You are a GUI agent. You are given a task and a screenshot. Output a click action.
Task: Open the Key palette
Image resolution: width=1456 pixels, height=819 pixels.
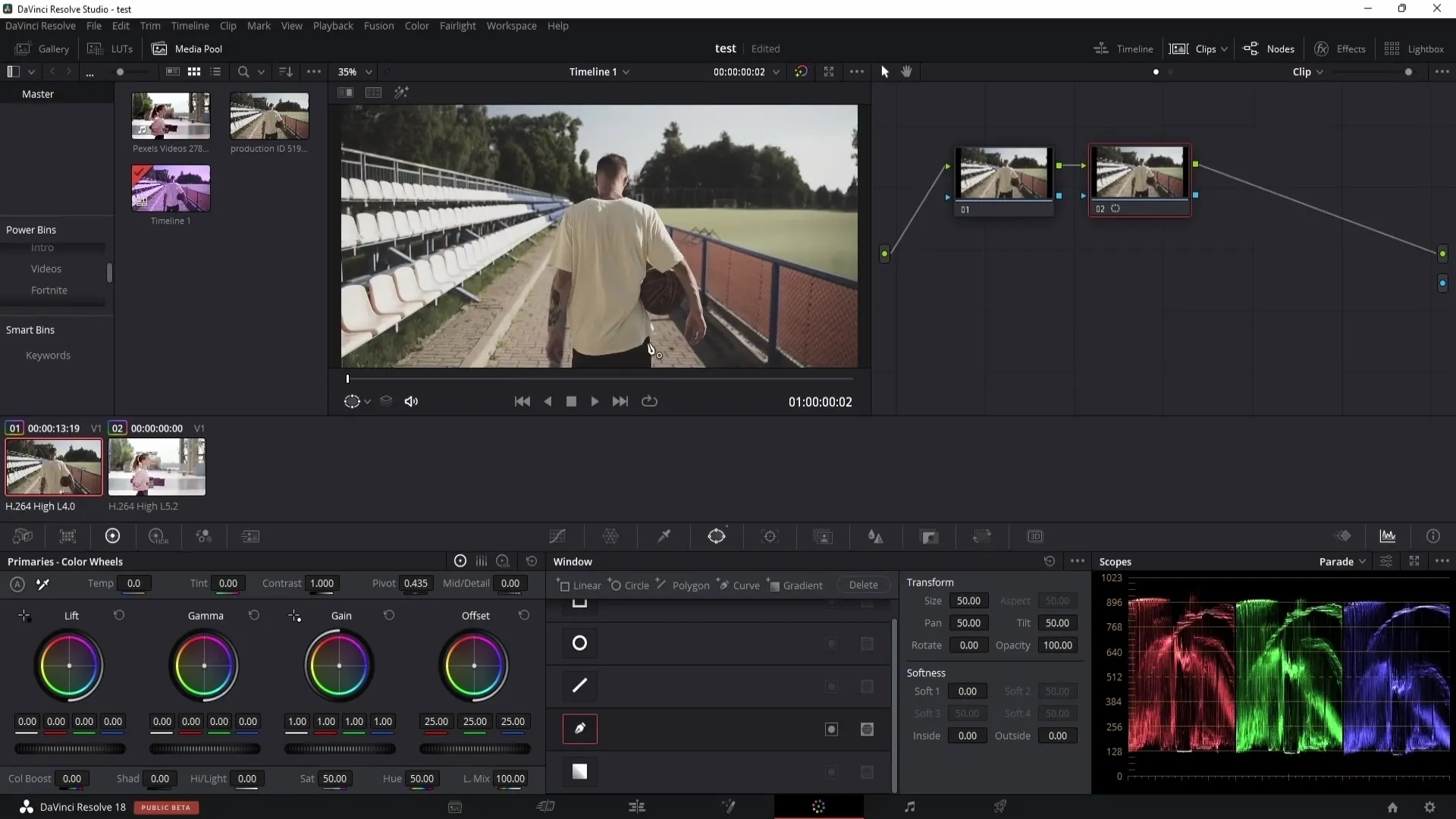click(929, 537)
